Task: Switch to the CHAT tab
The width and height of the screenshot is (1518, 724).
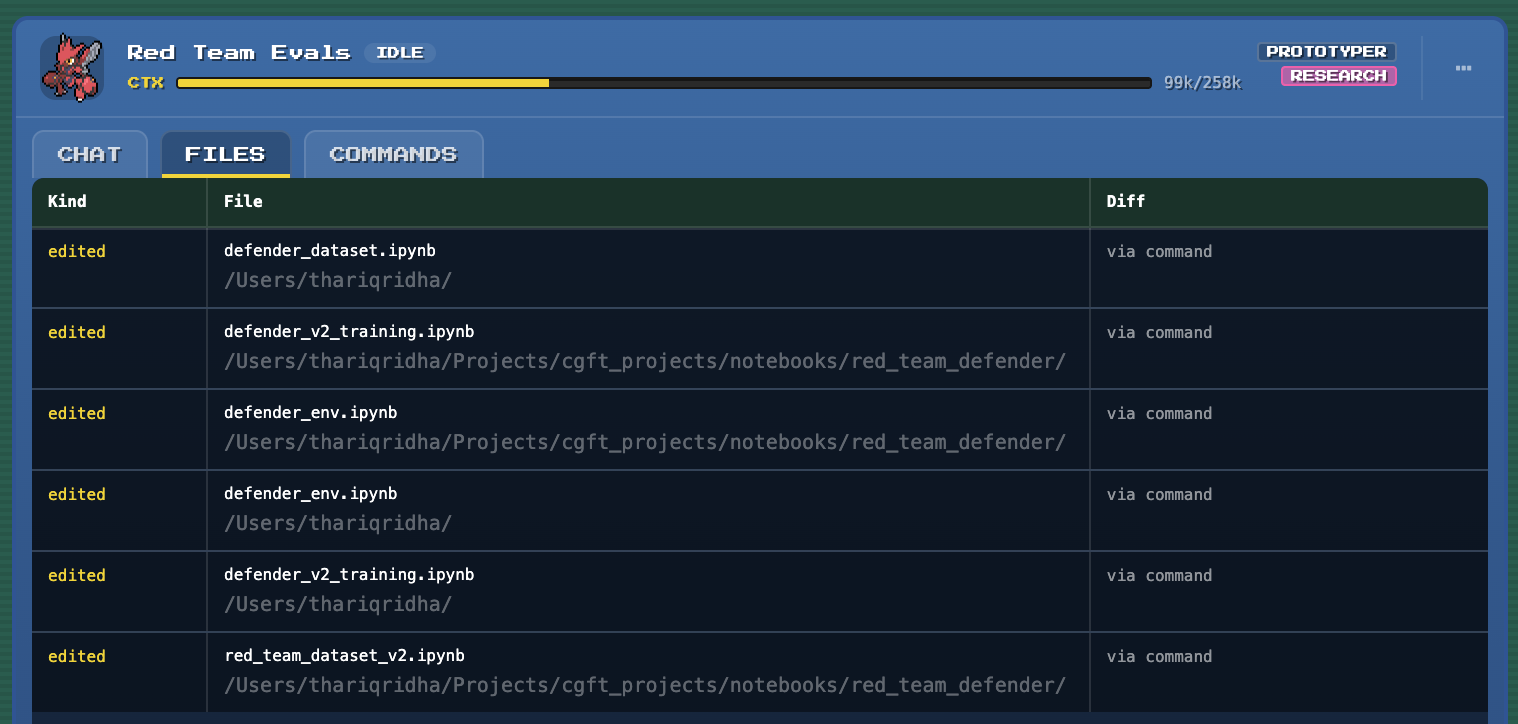Action: point(90,154)
